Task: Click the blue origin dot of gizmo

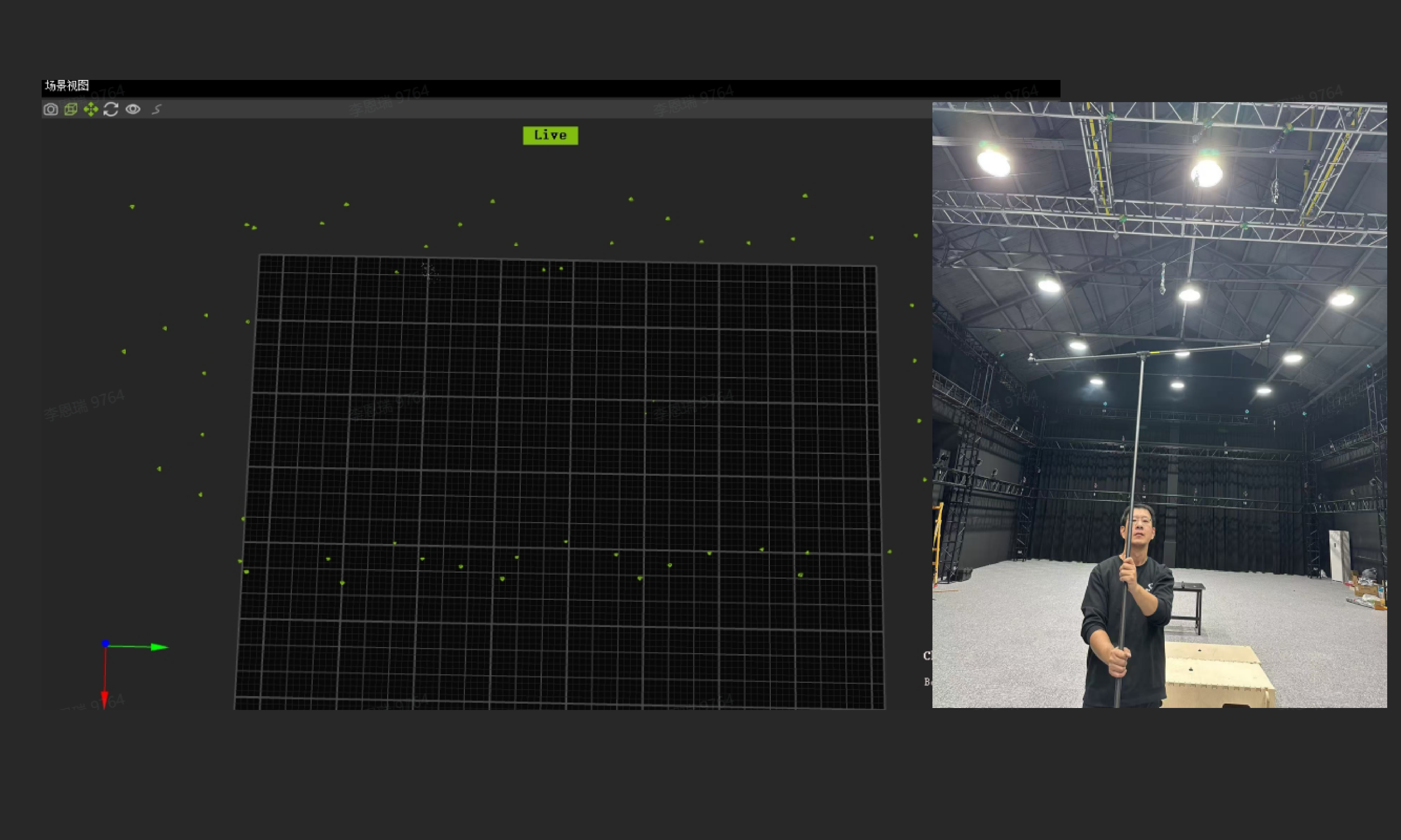Action: pos(105,643)
